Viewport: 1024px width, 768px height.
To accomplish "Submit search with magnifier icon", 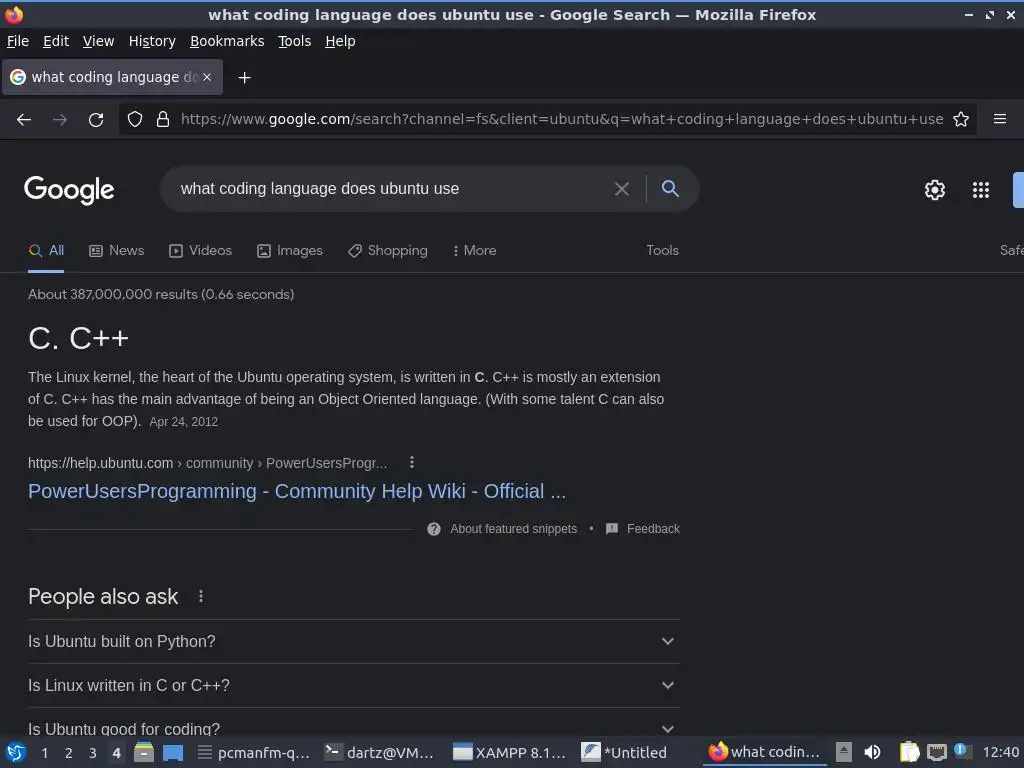I will point(670,188).
